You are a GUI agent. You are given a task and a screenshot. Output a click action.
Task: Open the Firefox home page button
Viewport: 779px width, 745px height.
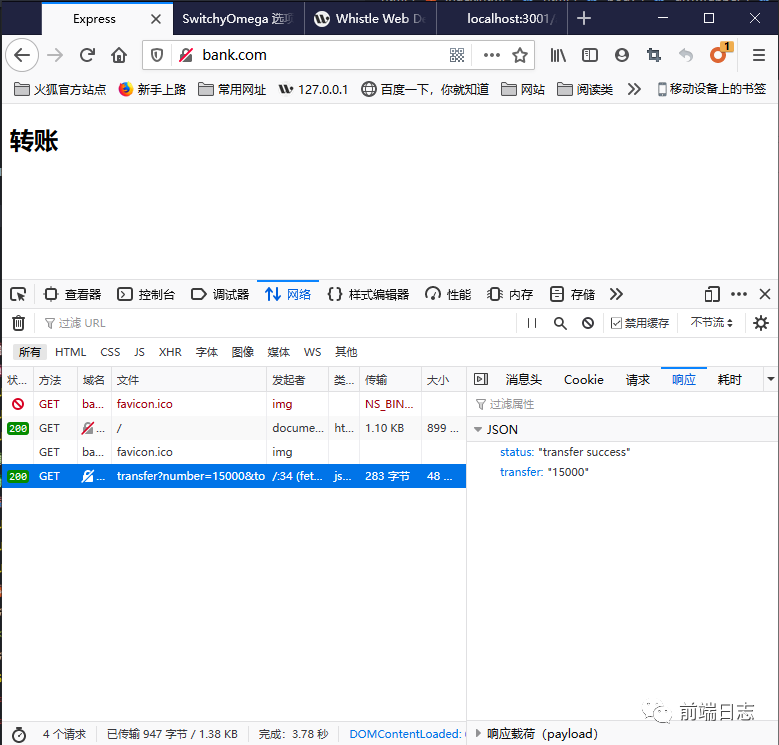pyautogui.click(x=119, y=55)
